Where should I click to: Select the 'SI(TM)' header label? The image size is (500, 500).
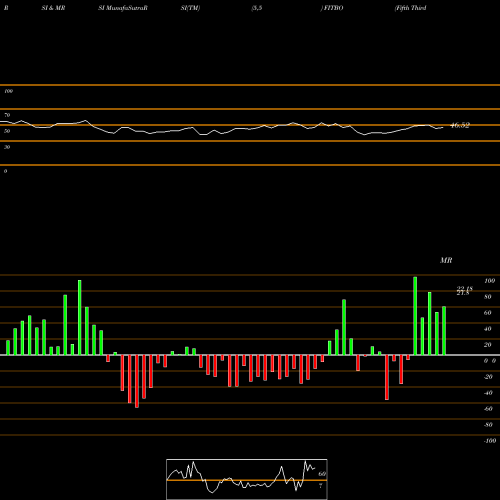[190, 8]
